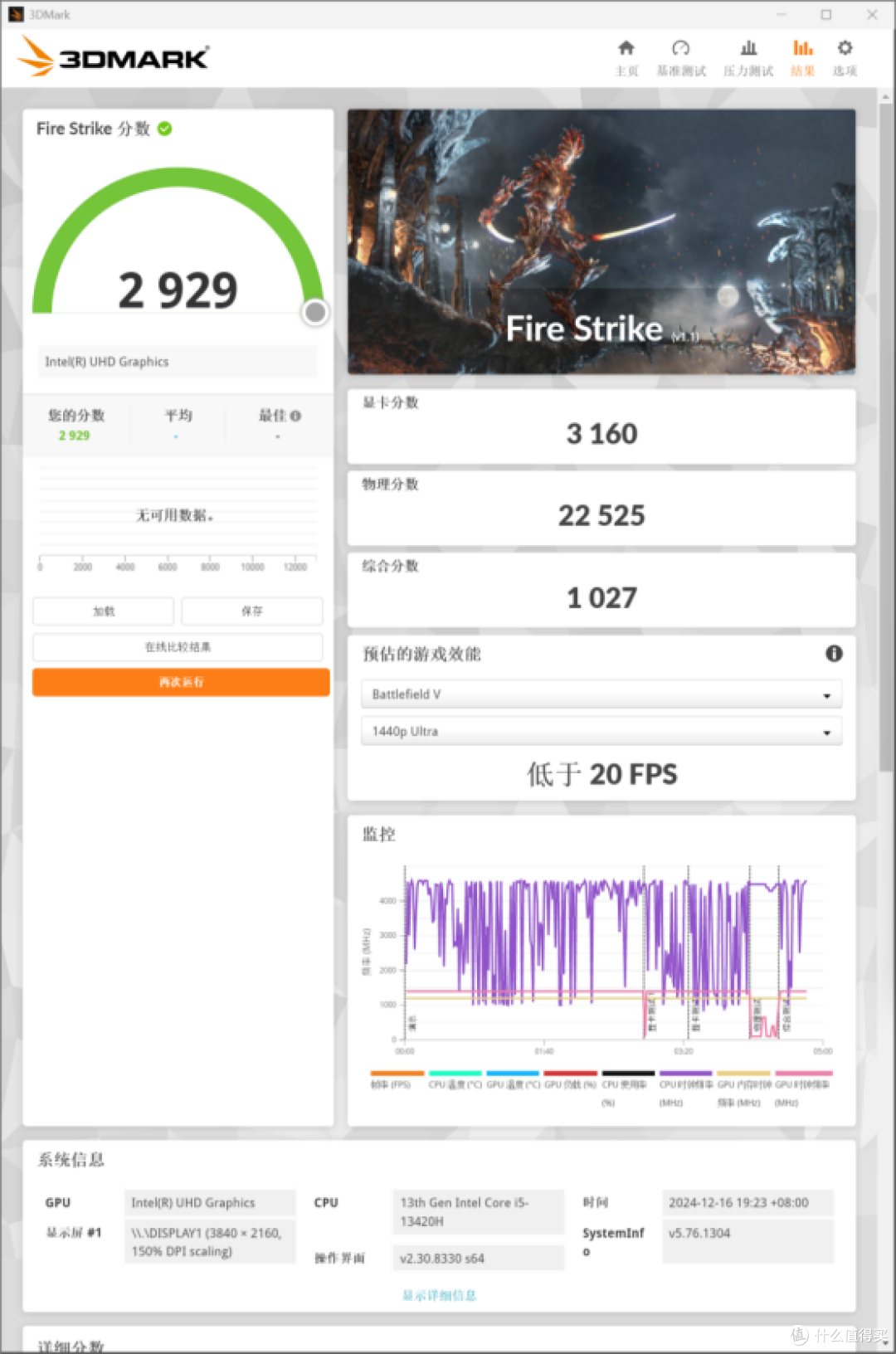Click the 综合分数 1 027 score
Screen dimensions: 896x1354
(x=601, y=598)
